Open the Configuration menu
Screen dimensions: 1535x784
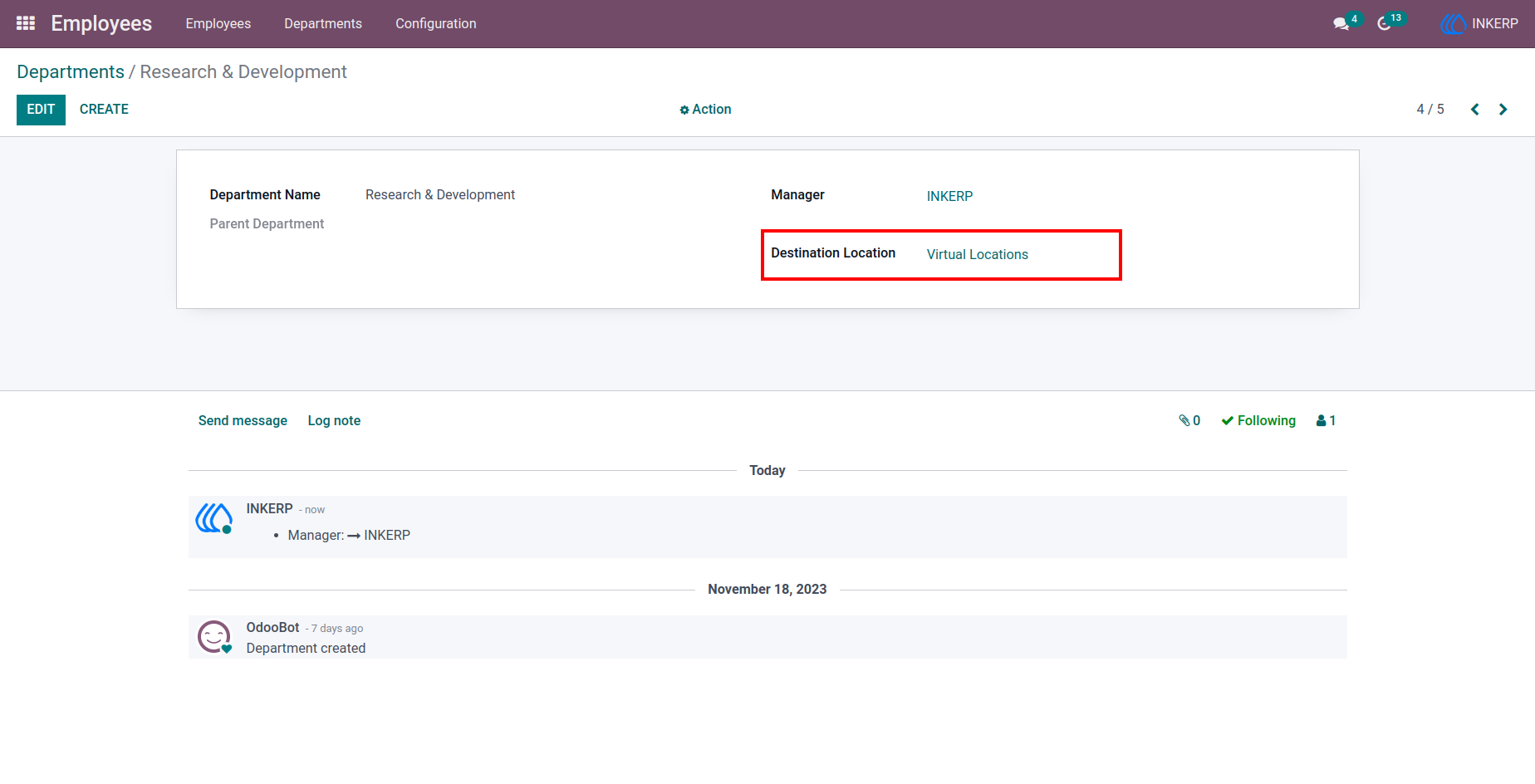tap(436, 23)
